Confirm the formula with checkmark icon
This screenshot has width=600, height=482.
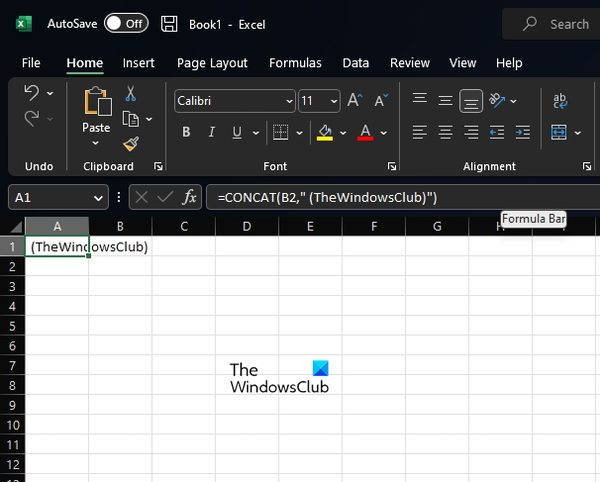coord(165,197)
